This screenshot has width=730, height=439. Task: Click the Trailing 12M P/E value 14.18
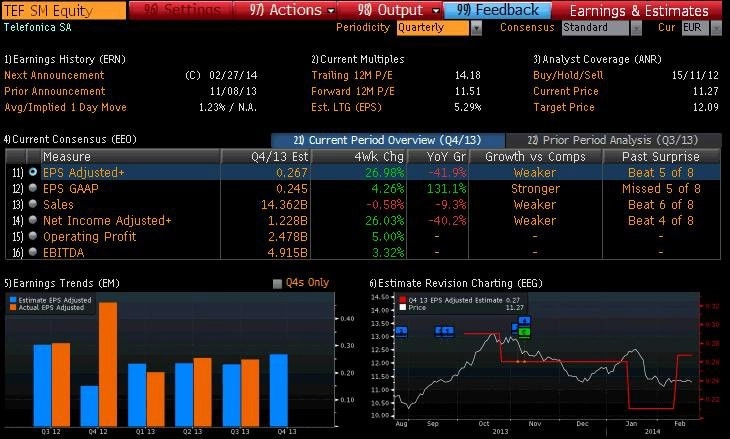(x=467, y=75)
